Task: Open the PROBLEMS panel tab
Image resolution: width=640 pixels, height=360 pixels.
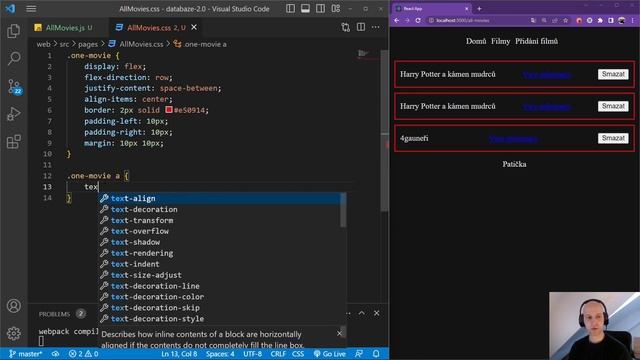Action: [x=54, y=314]
